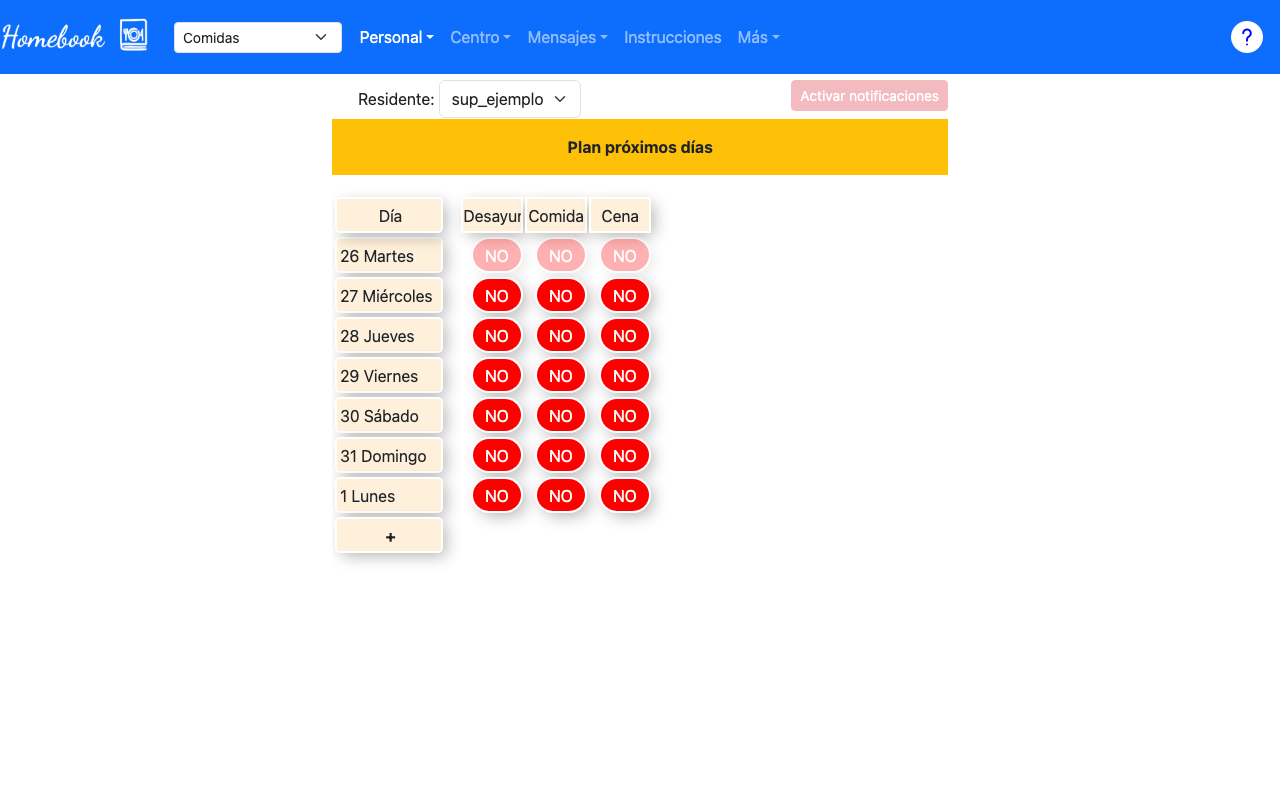Toggle Comida NO for 28 Jueves
The width and height of the screenshot is (1280, 800).
[561, 336]
